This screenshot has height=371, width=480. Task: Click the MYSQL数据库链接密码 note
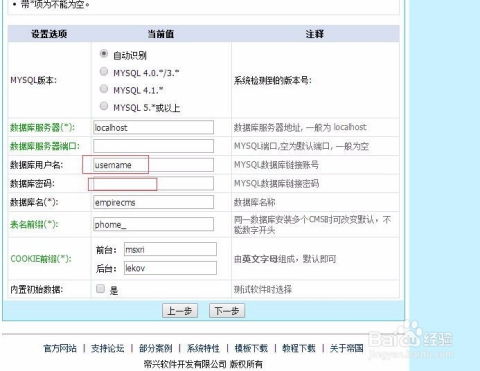276,183
